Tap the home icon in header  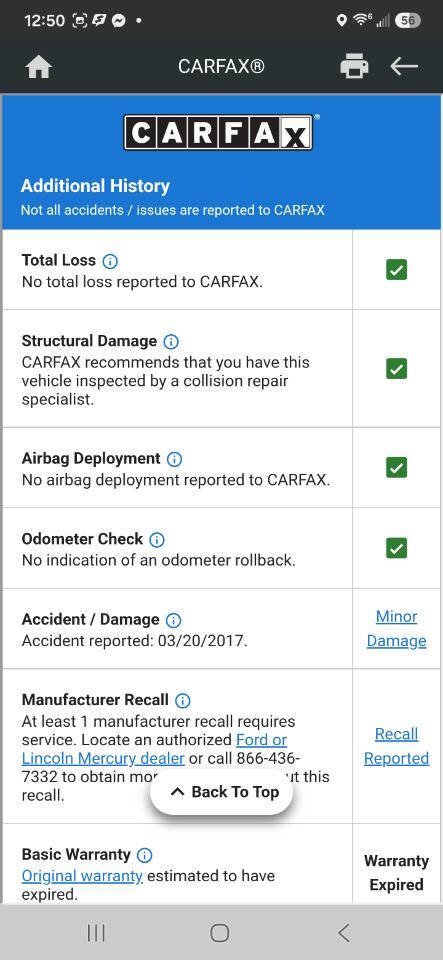[39, 67]
